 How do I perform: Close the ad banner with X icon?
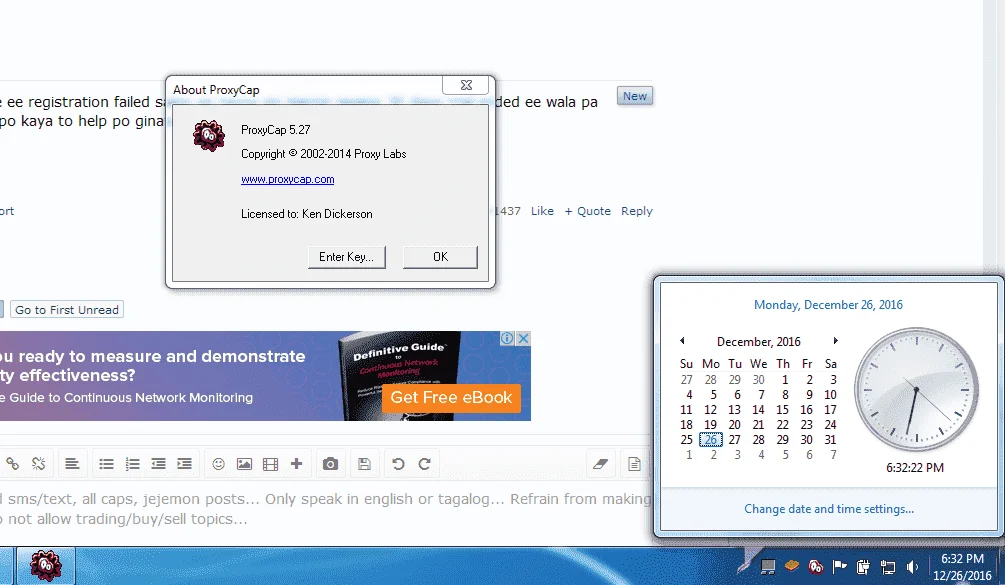click(524, 338)
